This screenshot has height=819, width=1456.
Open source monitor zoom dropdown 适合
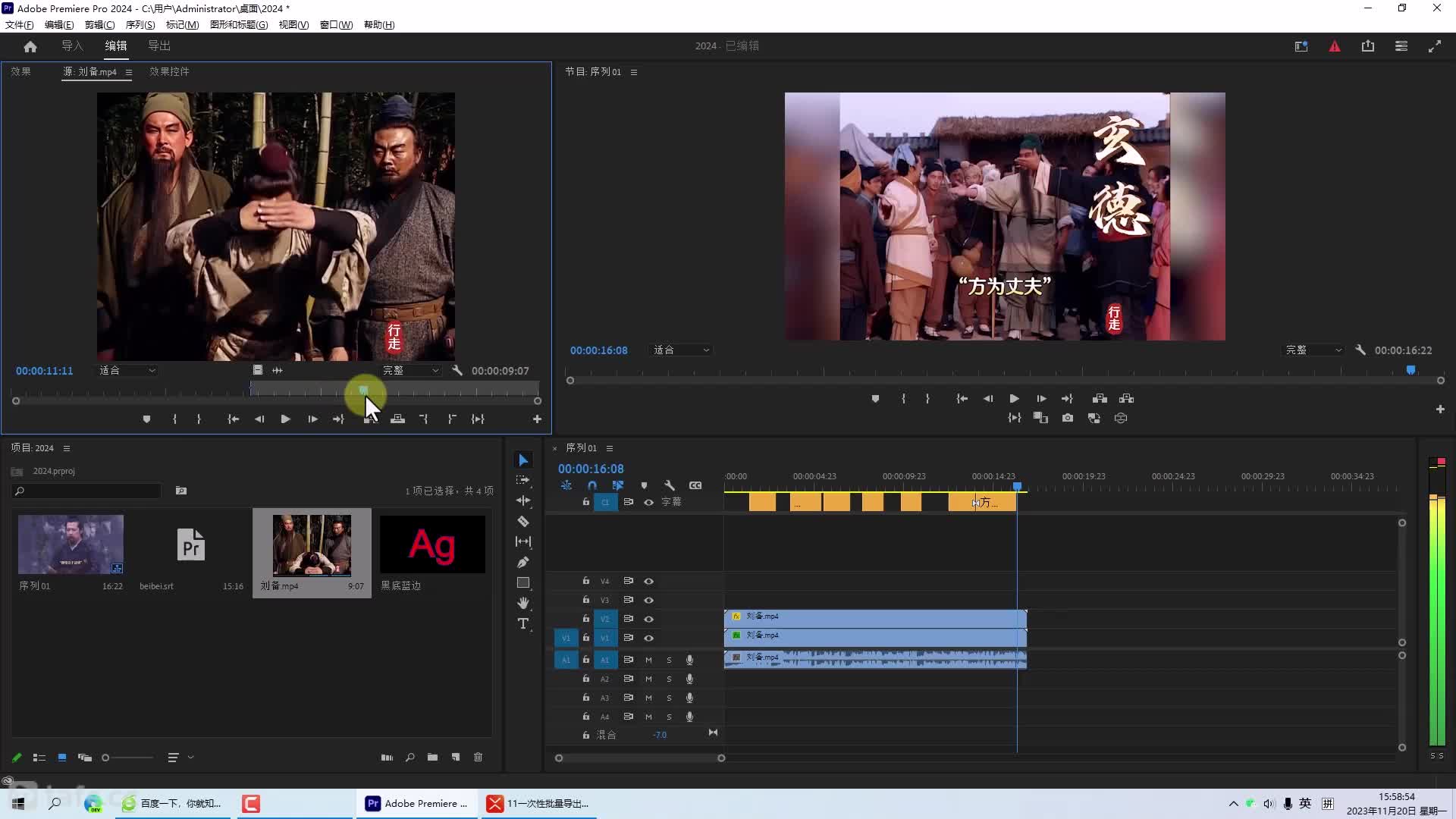[x=127, y=370]
